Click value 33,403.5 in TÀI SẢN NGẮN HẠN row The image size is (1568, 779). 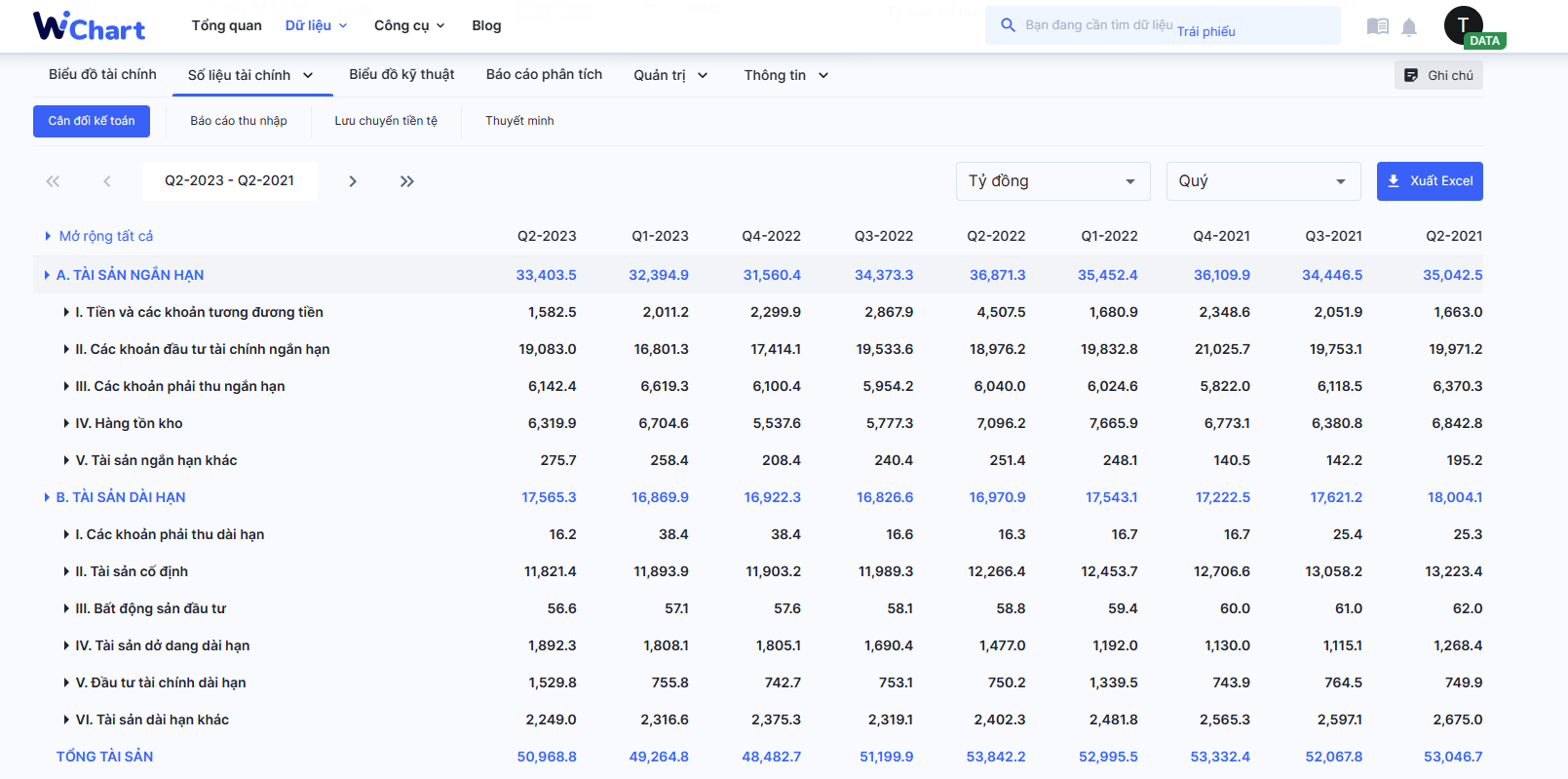point(547,275)
